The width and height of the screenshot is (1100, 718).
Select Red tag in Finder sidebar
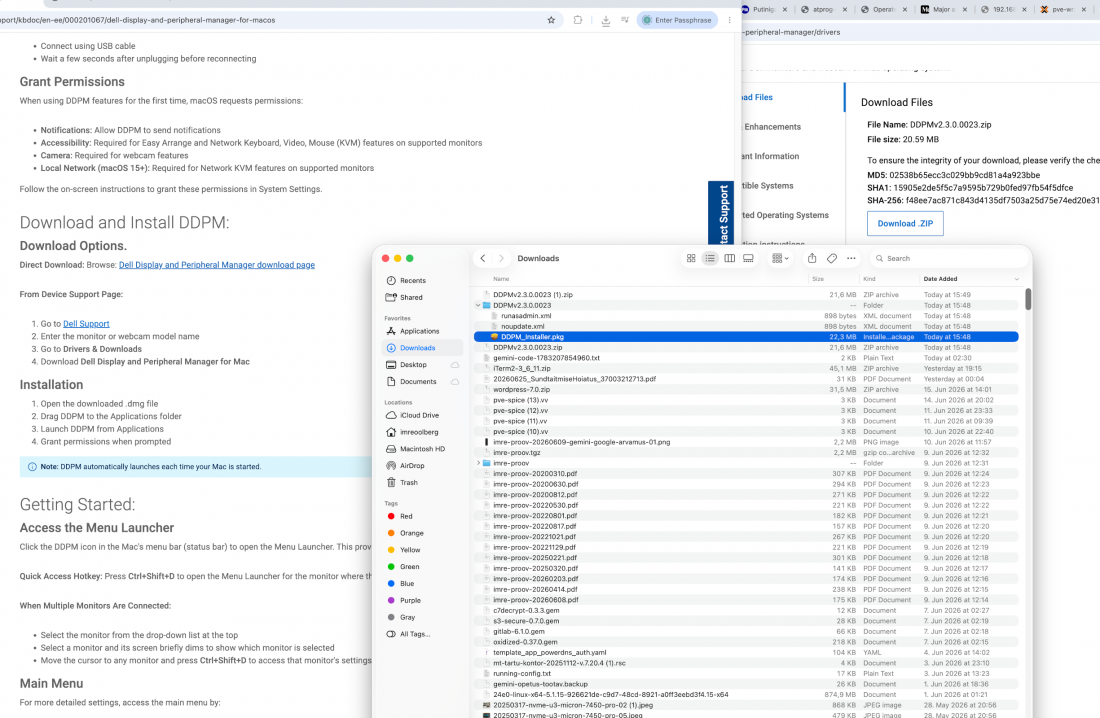[x=405, y=516]
